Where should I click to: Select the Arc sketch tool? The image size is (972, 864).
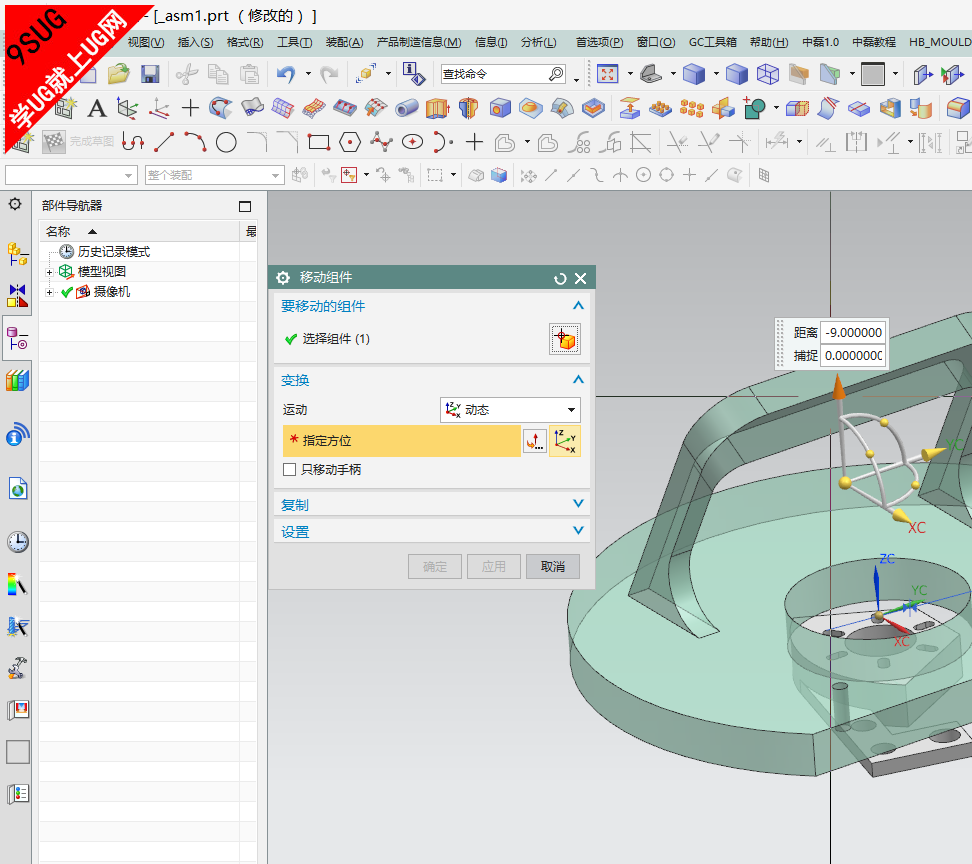click(x=195, y=142)
